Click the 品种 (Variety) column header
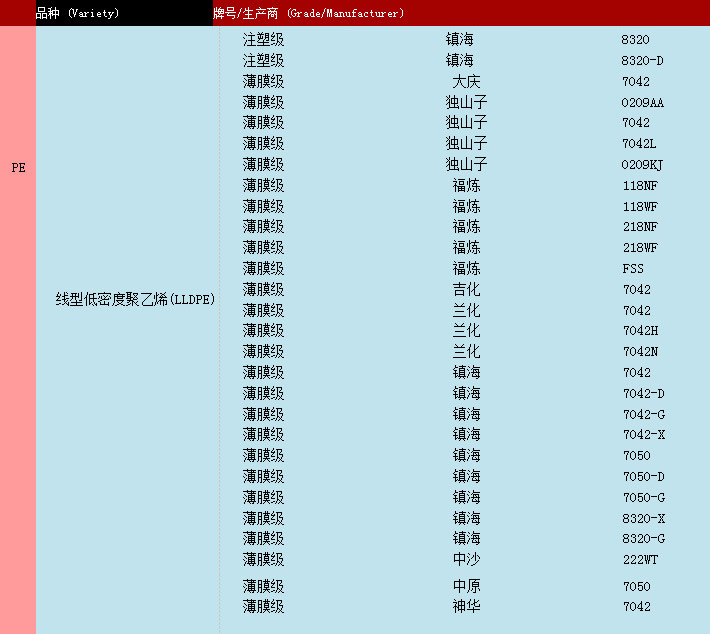 (77, 13)
